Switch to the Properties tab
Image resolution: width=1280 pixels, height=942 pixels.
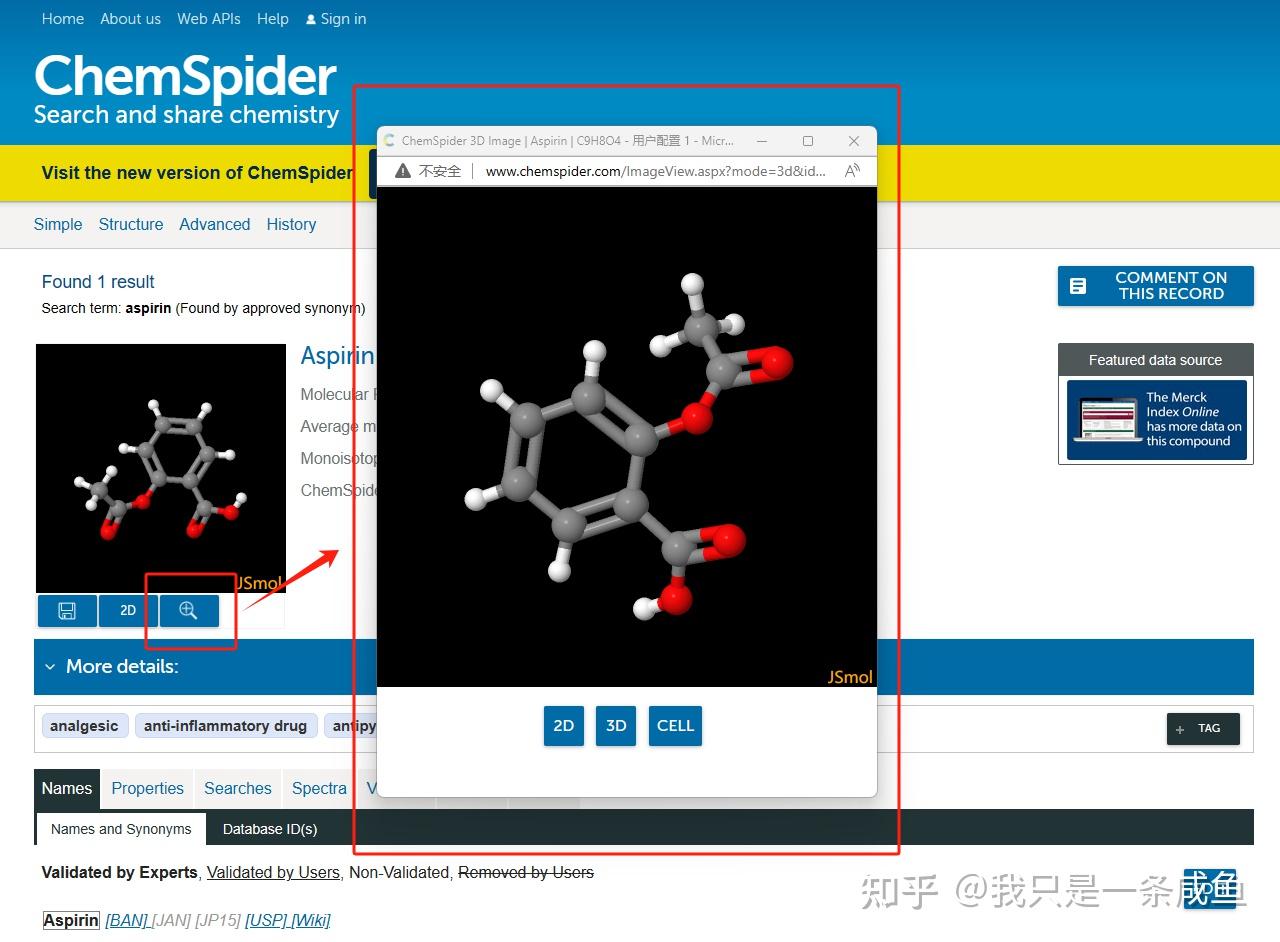pyautogui.click(x=147, y=789)
